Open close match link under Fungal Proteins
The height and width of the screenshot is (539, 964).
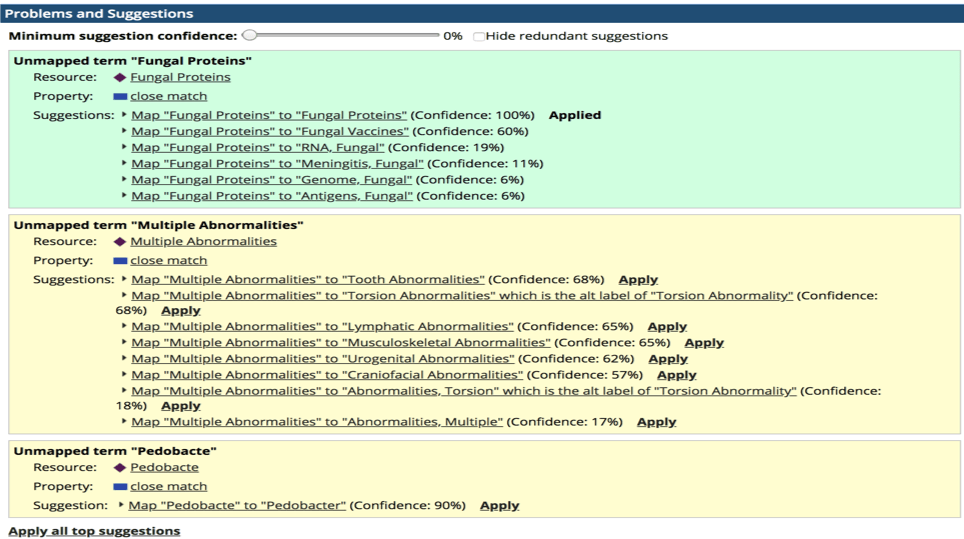[x=168, y=96]
